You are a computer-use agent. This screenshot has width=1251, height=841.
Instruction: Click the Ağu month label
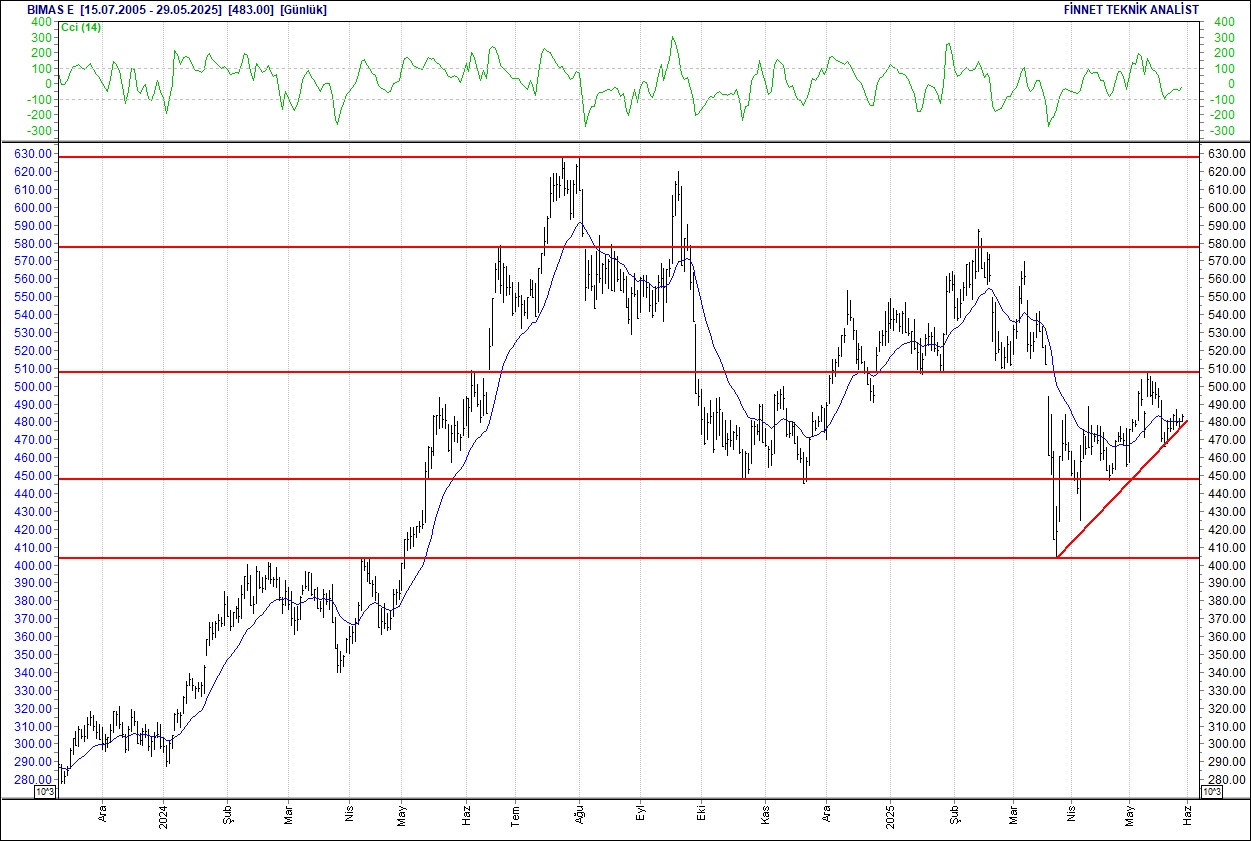pos(579,816)
